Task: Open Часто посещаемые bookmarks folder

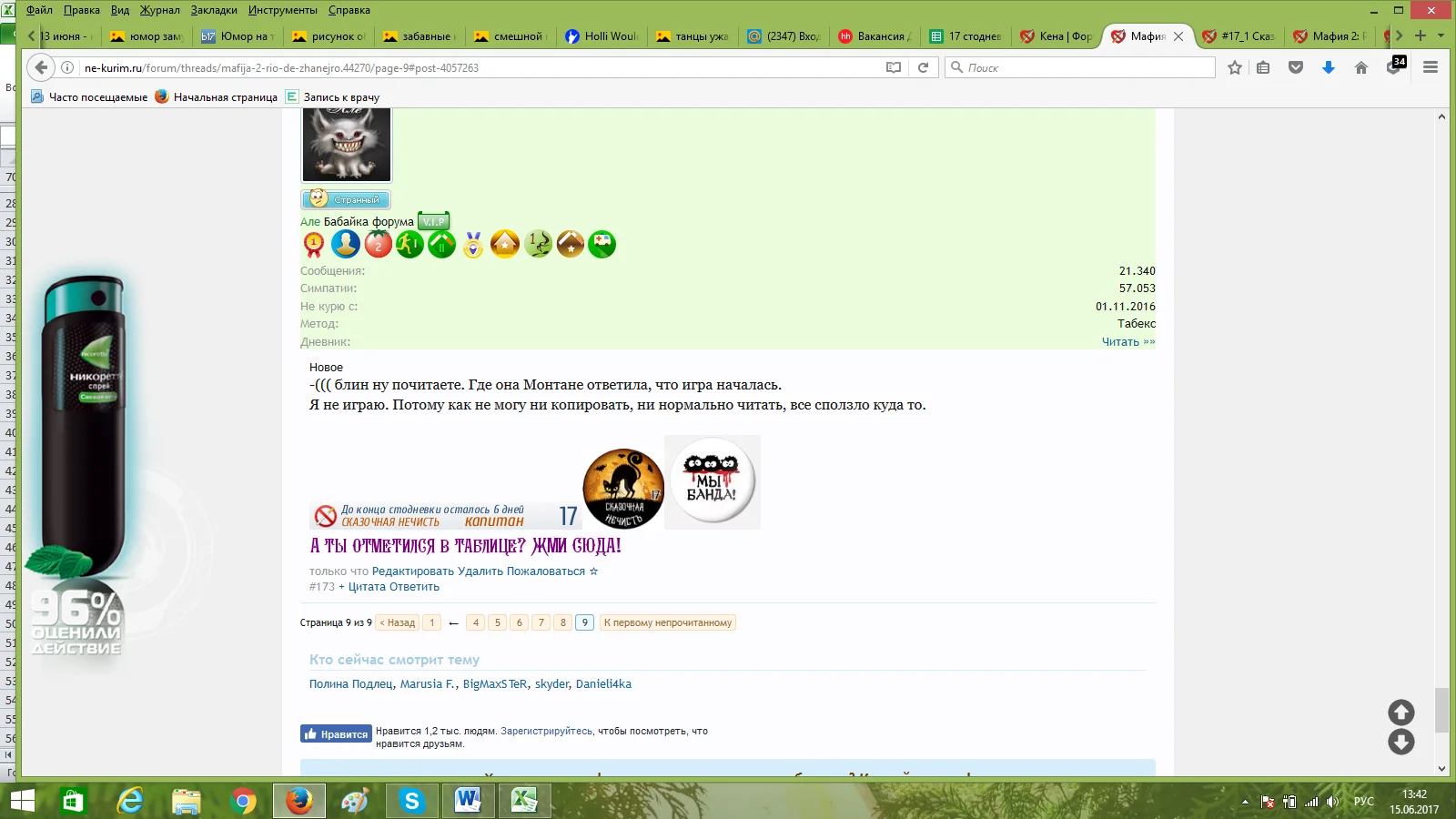Action: click(x=89, y=97)
